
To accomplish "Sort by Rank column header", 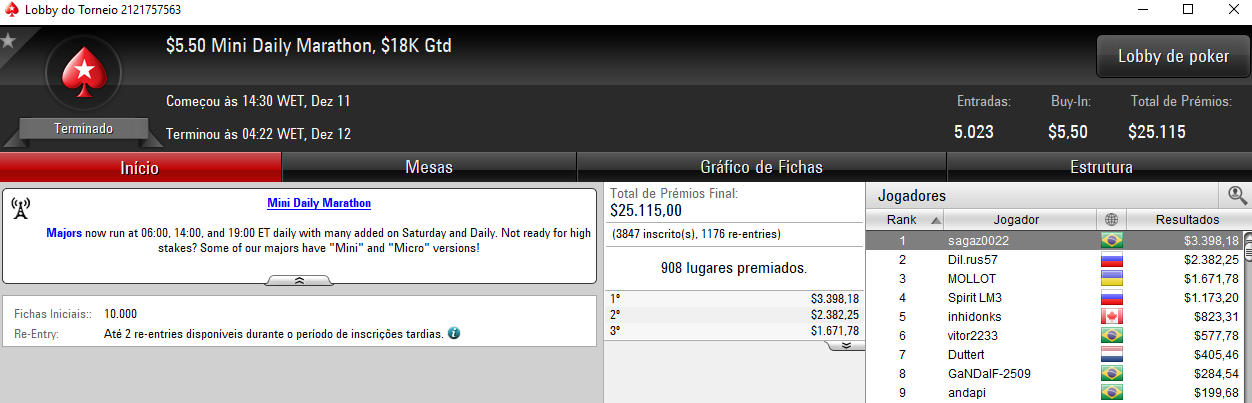I will pyautogui.click(x=904, y=220).
